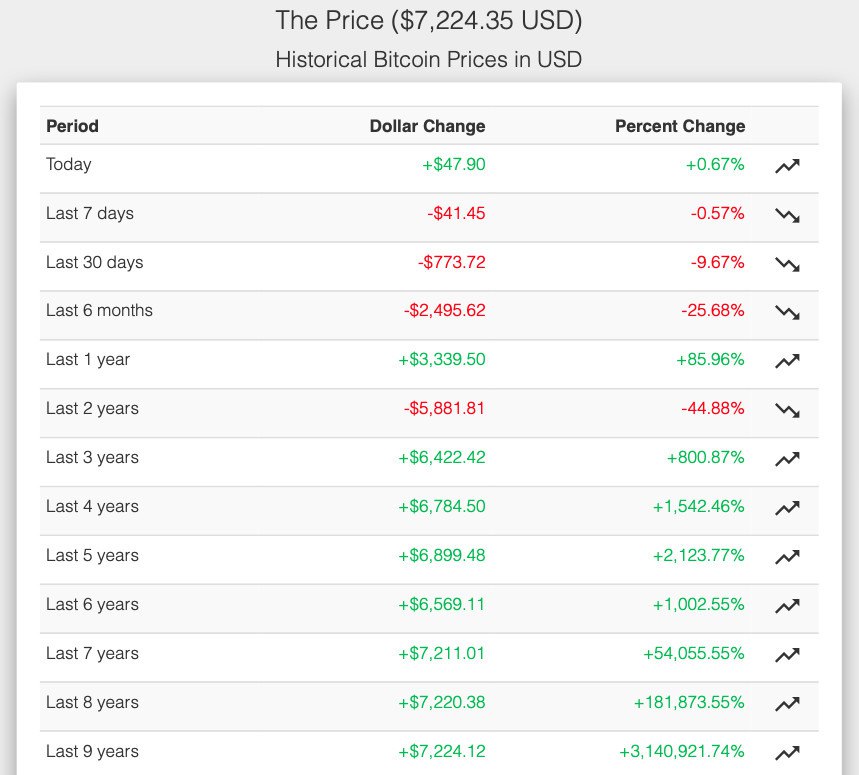Select the Last 7 days period label
Image resolution: width=859 pixels, height=775 pixels.
point(90,214)
